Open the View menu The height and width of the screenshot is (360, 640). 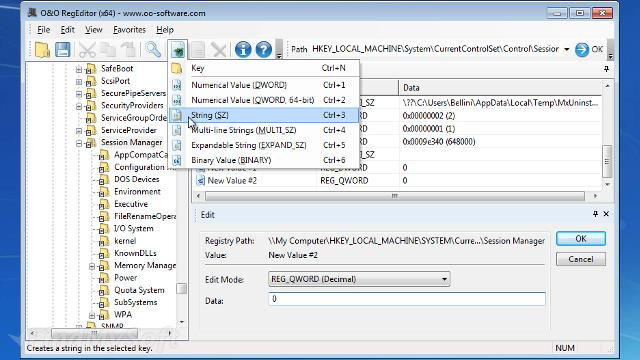tap(93, 30)
